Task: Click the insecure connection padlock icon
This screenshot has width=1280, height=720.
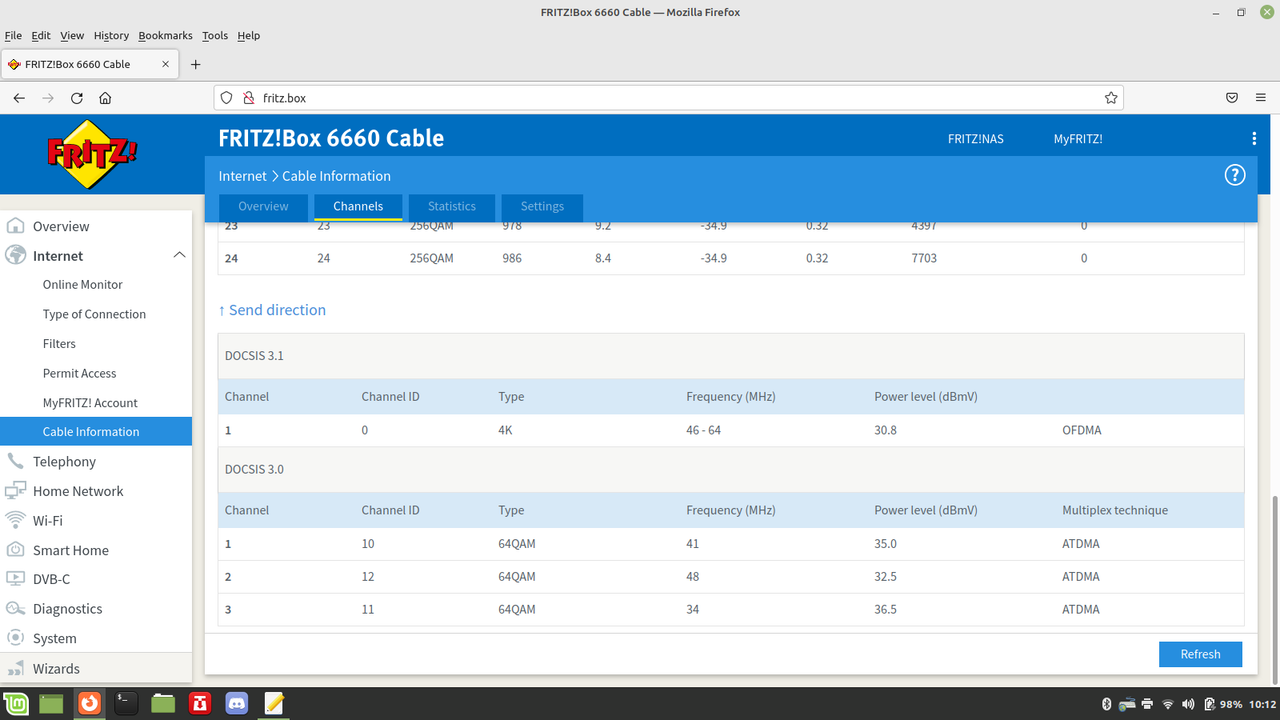Action: click(x=248, y=98)
